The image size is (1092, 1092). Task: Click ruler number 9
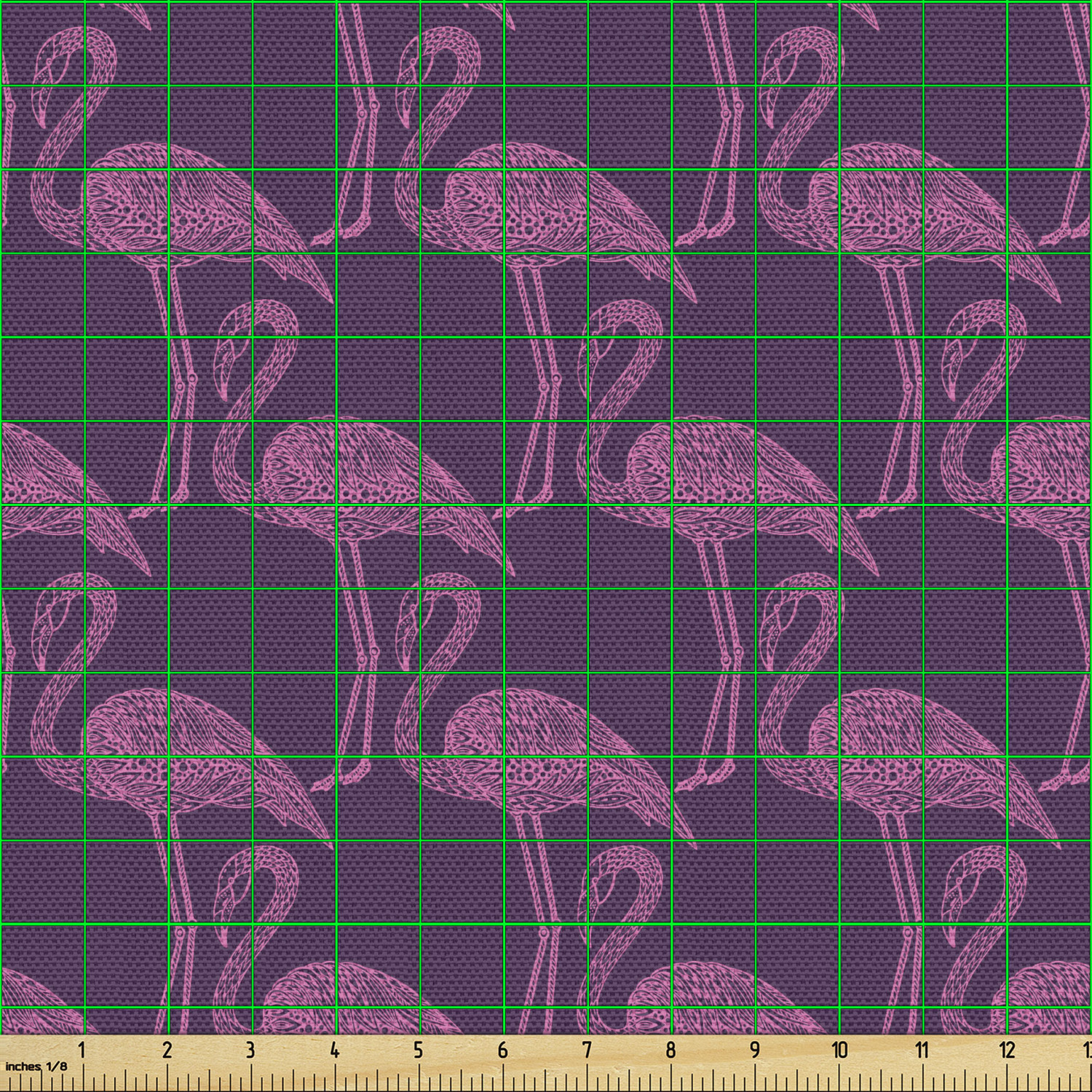coord(755,1051)
